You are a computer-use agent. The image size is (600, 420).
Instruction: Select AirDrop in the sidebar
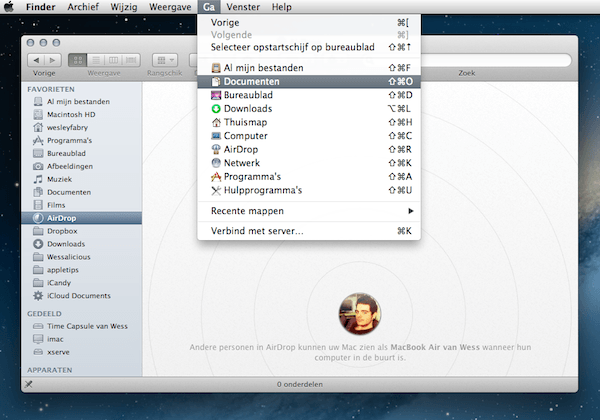click(x=82, y=218)
